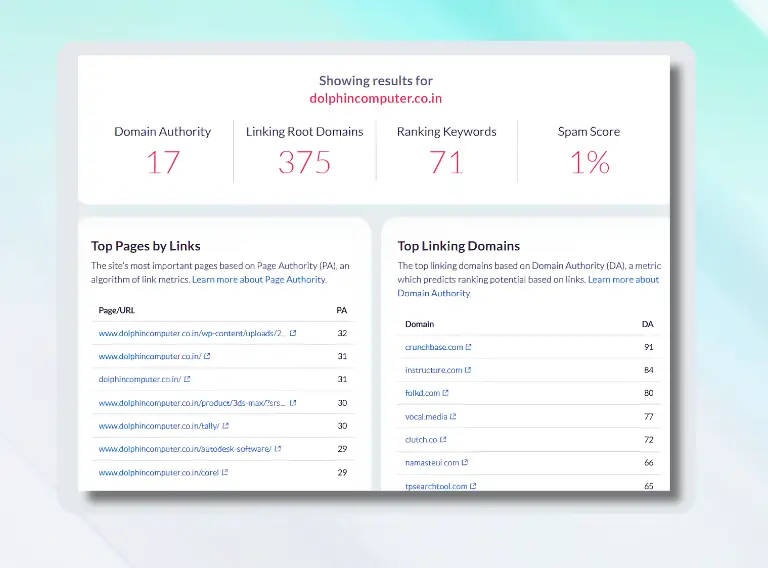The width and height of the screenshot is (768, 568).
Task: Click the Domain column header
Action: tap(419, 324)
